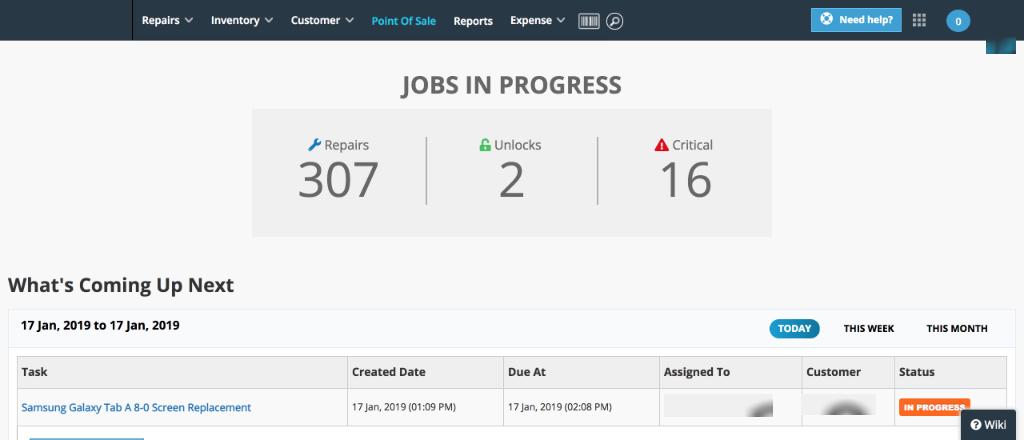Click the green Unlocks padlock icon
This screenshot has width=1024, height=440.
click(485, 145)
